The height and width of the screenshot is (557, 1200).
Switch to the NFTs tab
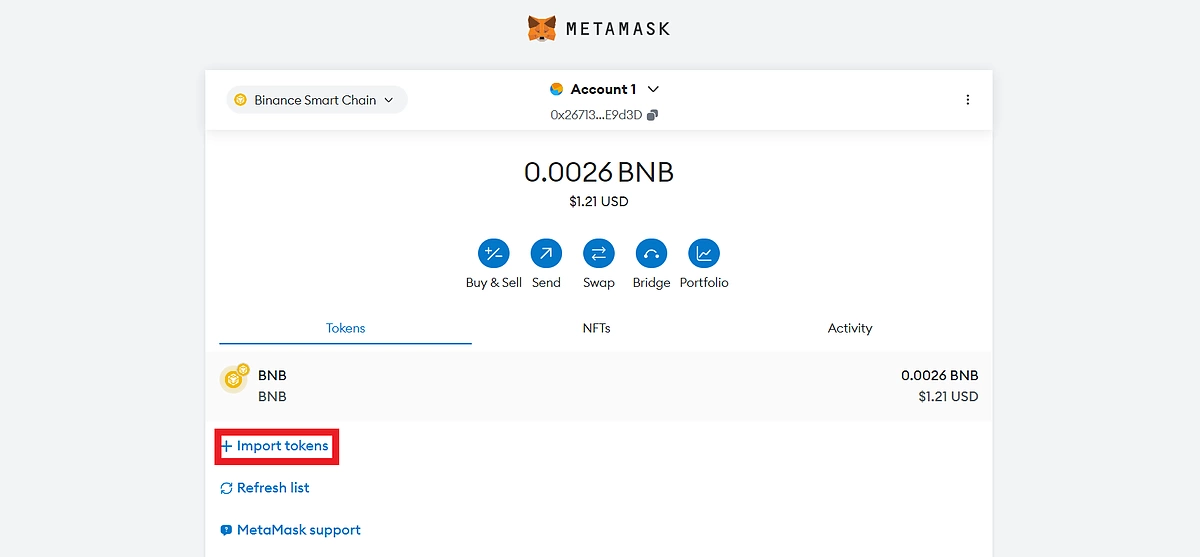[x=597, y=328]
